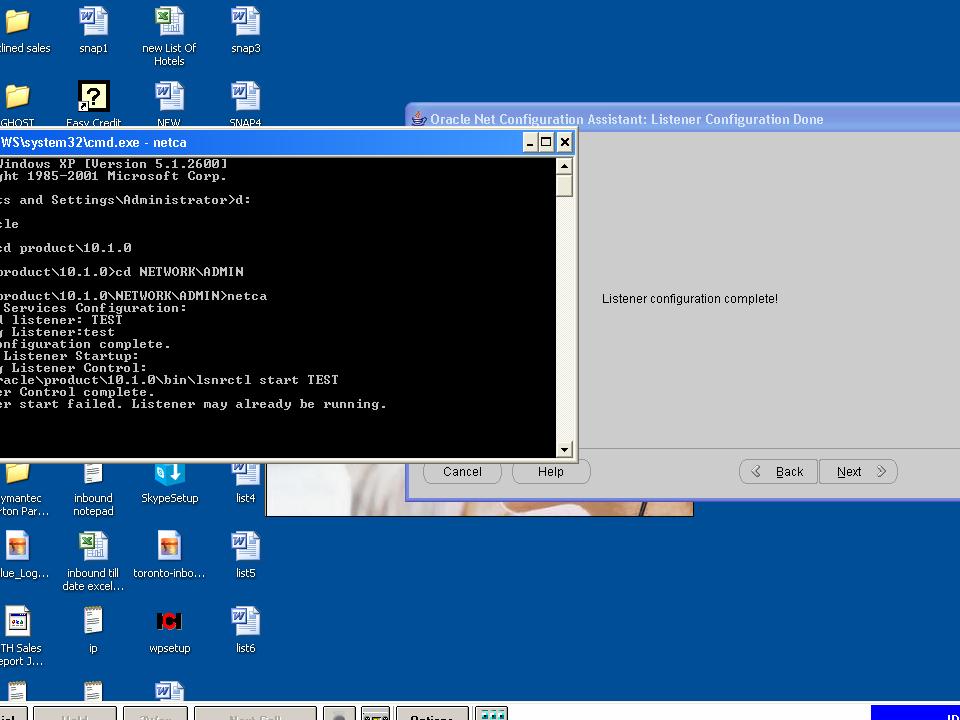Image resolution: width=960 pixels, height=720 pixels.
Task: Go Back in Oracle Net Configuration Assistant
Action: click(x=778, y=471)
